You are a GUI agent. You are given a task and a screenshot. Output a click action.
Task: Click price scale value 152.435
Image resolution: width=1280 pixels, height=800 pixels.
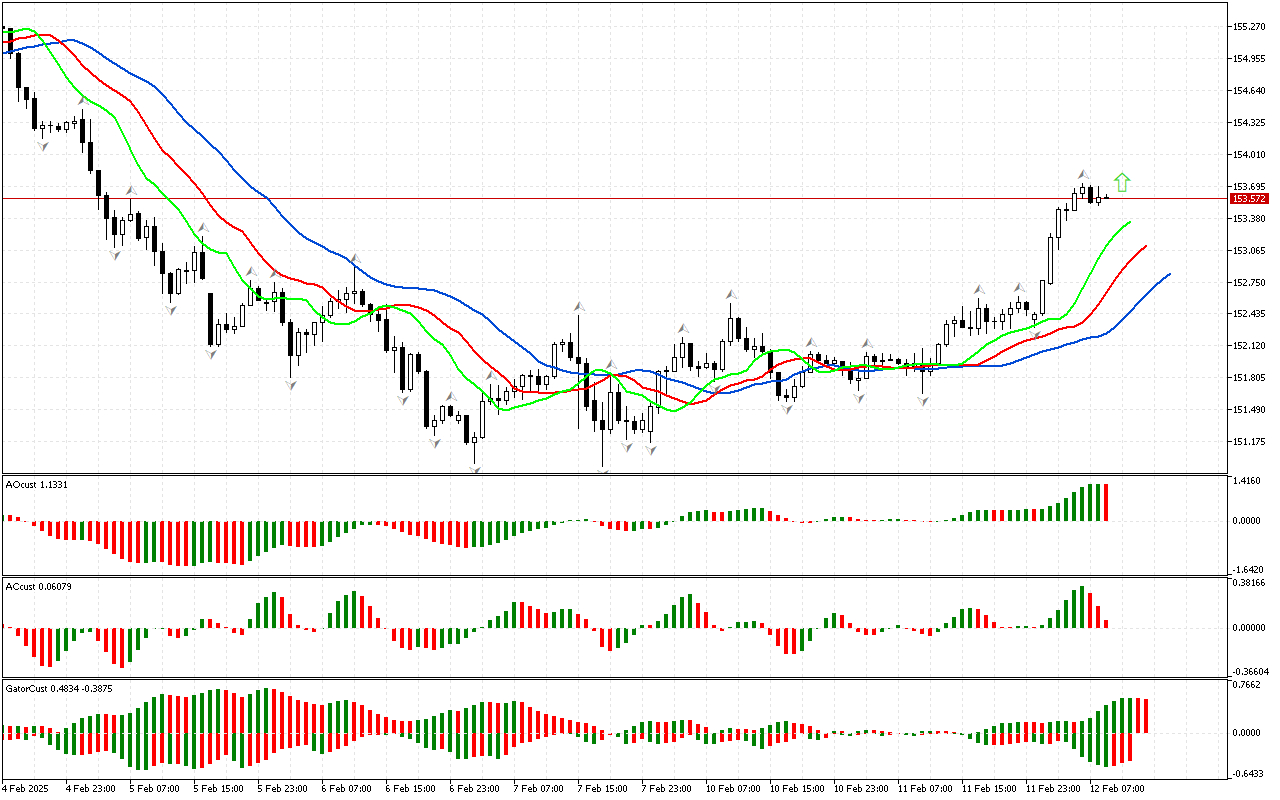[1249, 314]
